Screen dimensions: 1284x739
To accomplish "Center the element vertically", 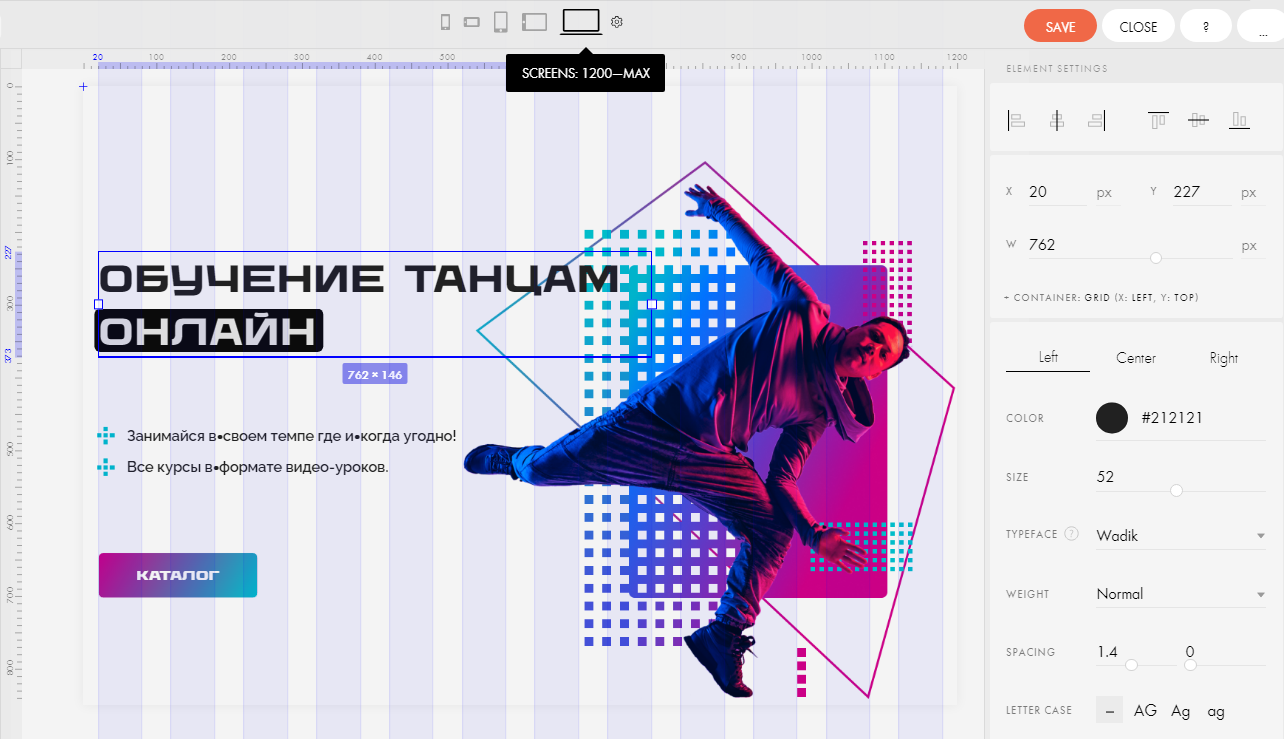I will point(1198,121).
